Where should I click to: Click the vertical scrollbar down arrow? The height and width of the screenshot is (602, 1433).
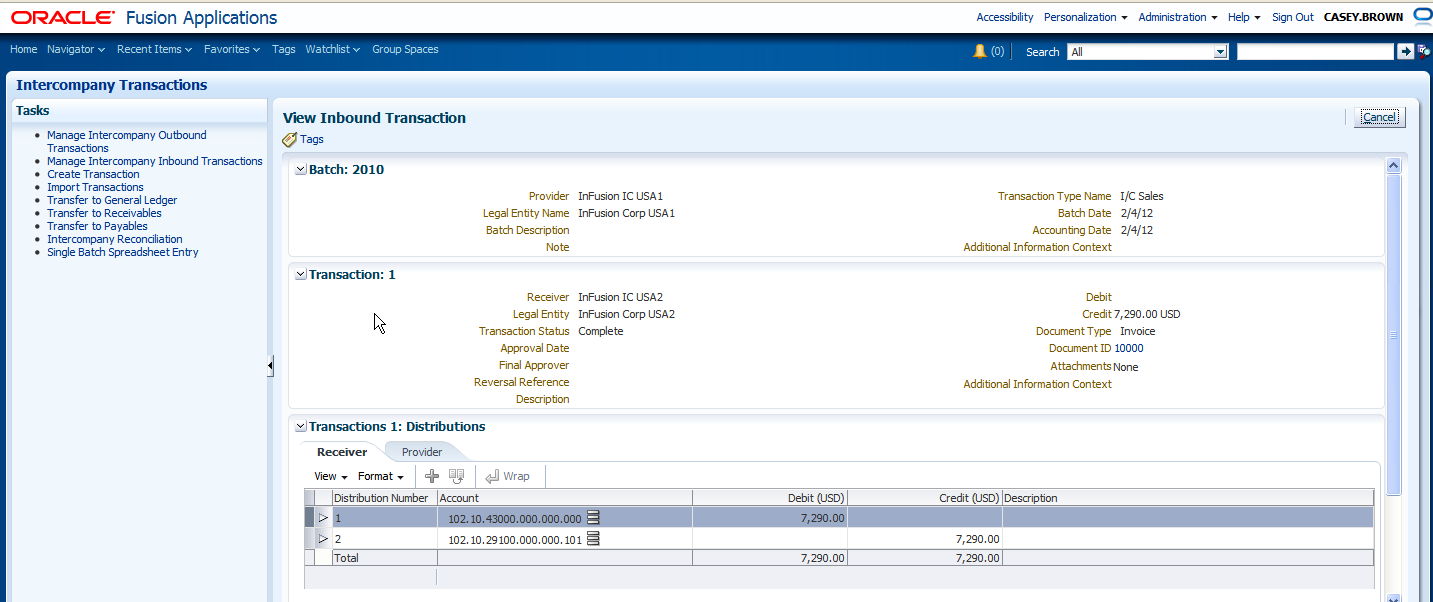pyautogui.click(x=1394, y=598)
